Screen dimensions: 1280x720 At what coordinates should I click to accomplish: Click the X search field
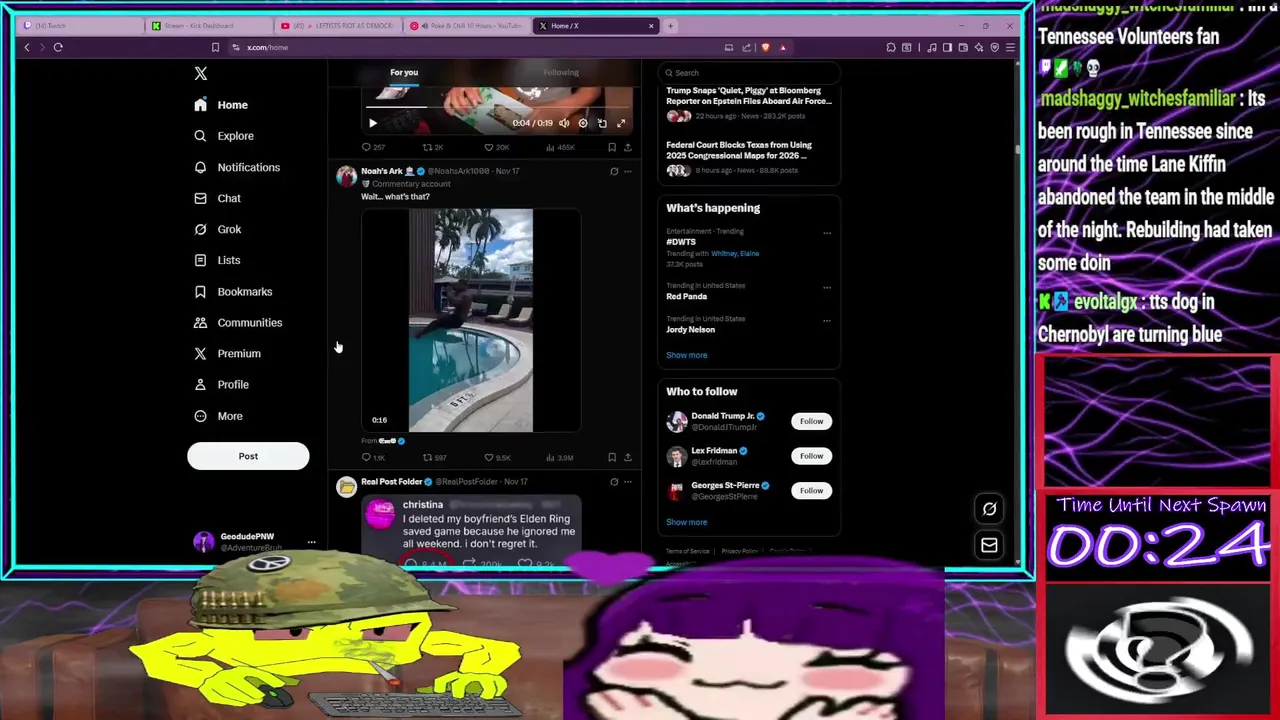coord(749,72)
